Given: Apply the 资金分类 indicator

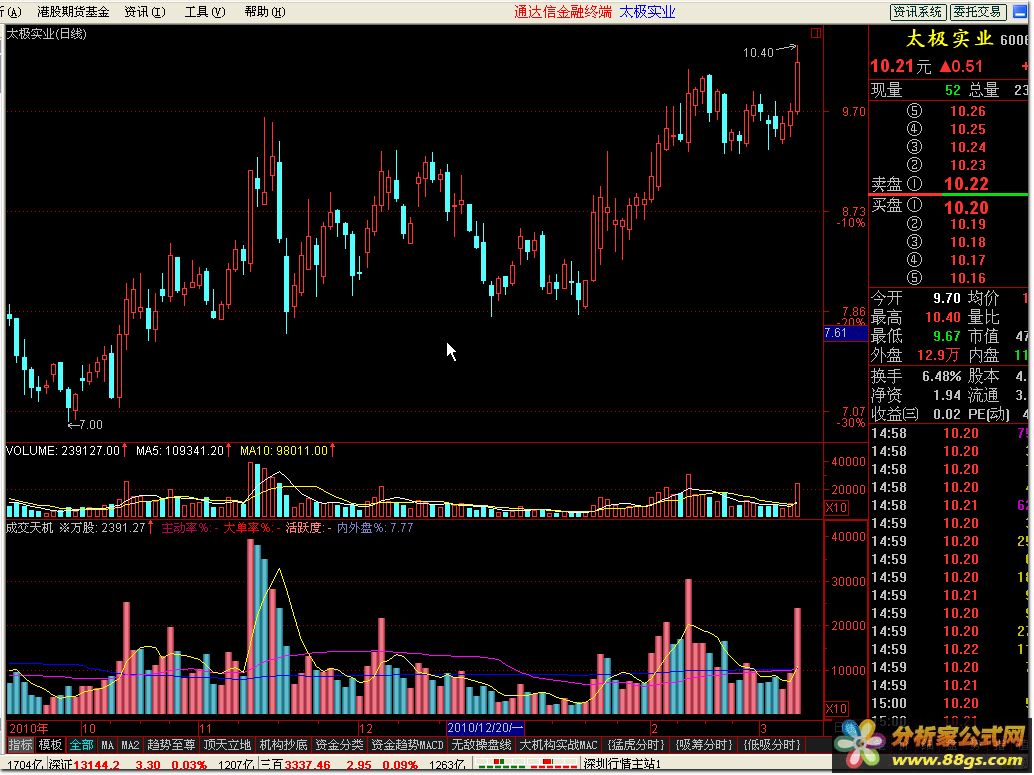Looking at the screenshot, I should click(x=339, y=745).
